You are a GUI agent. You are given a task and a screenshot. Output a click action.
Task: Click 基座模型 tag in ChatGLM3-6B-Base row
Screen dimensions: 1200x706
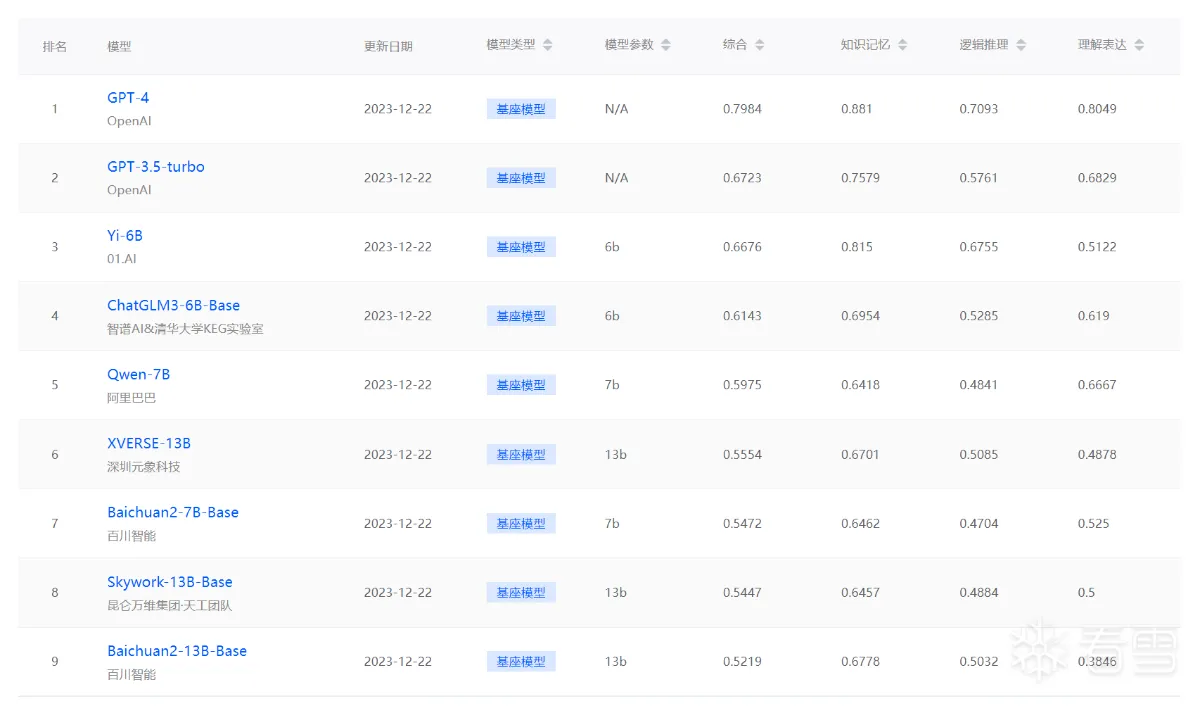[x=521, y=316]
